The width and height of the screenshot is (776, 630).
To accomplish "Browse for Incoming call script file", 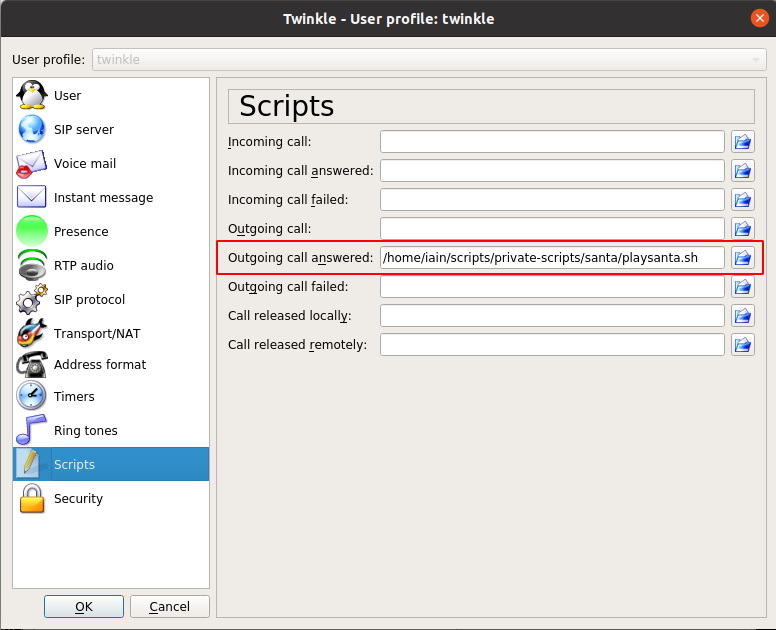I will [743, 142].
